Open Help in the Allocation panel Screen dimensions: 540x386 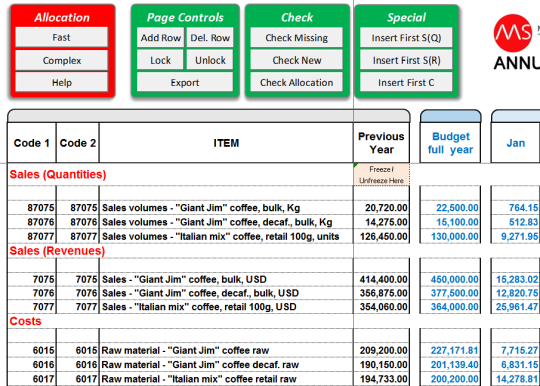[61, 82]
